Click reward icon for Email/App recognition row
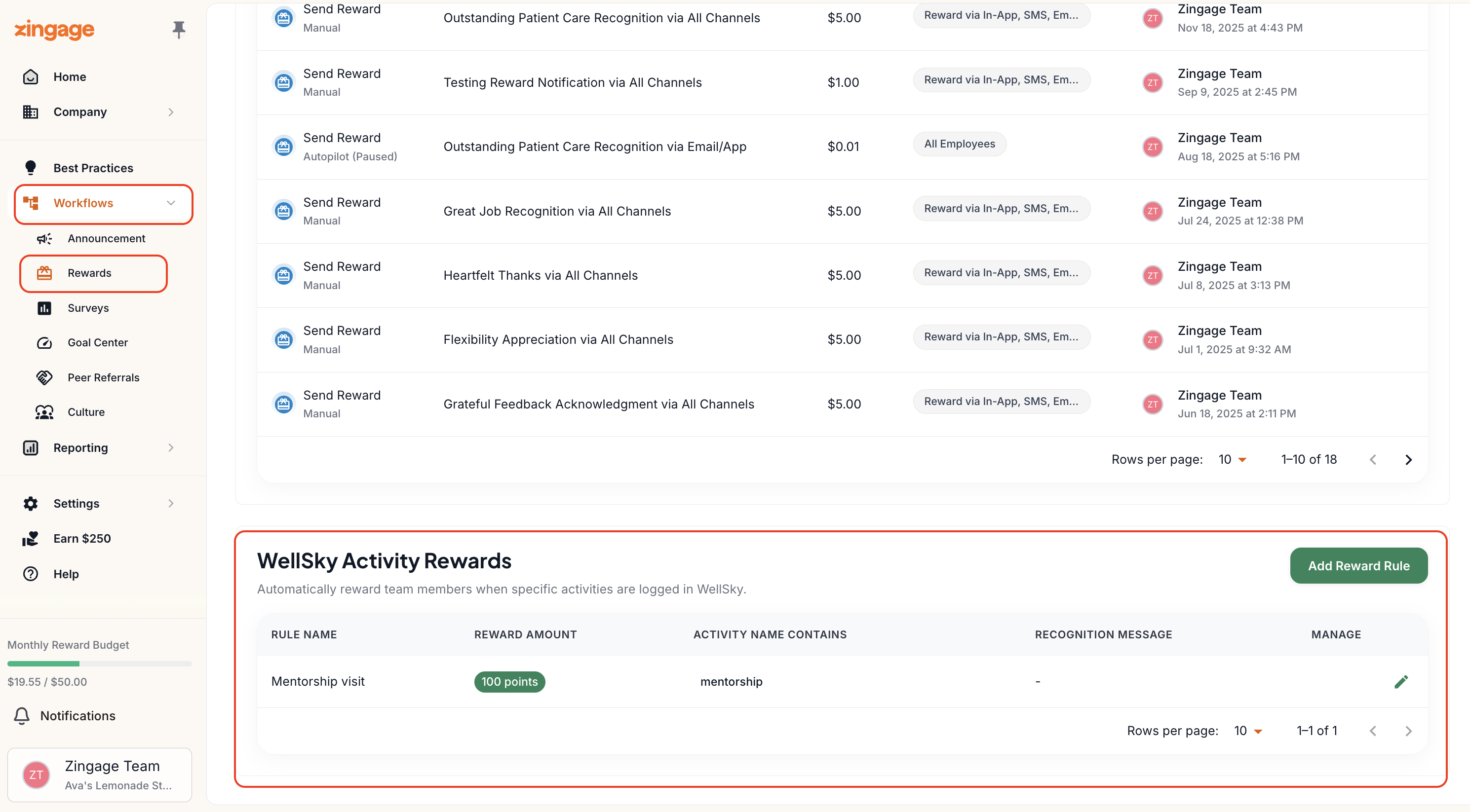Screen dimensions: 1470x812 click(283, 147)
